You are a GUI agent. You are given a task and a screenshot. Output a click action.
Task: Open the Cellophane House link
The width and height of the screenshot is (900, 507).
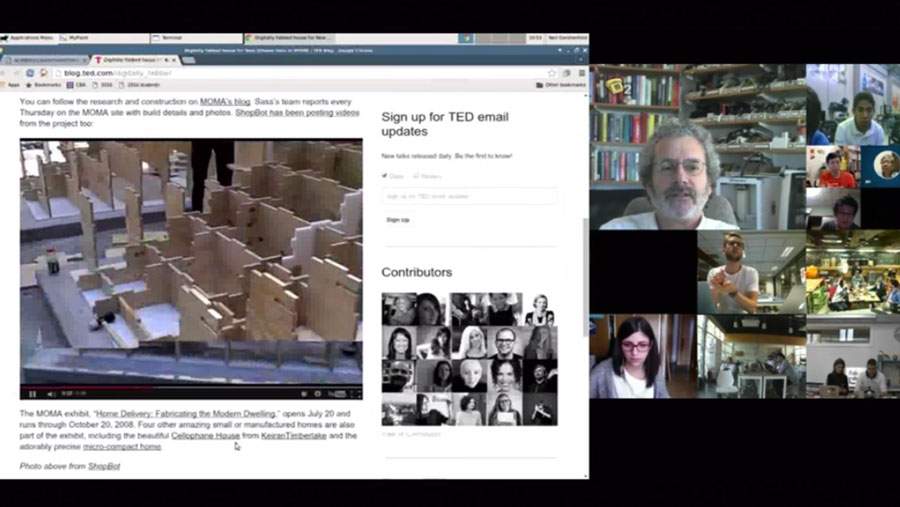click(x=205, y=436)
